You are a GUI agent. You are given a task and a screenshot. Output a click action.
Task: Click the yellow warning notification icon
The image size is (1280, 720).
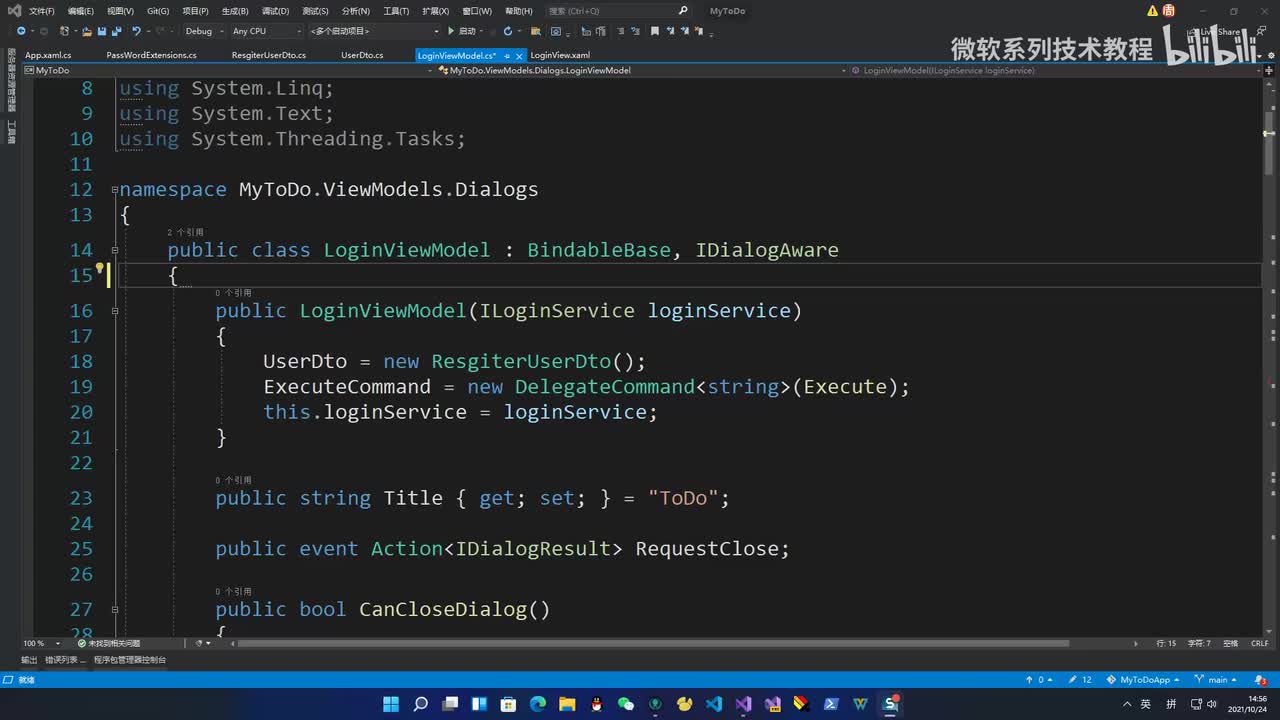[1152, 11]
